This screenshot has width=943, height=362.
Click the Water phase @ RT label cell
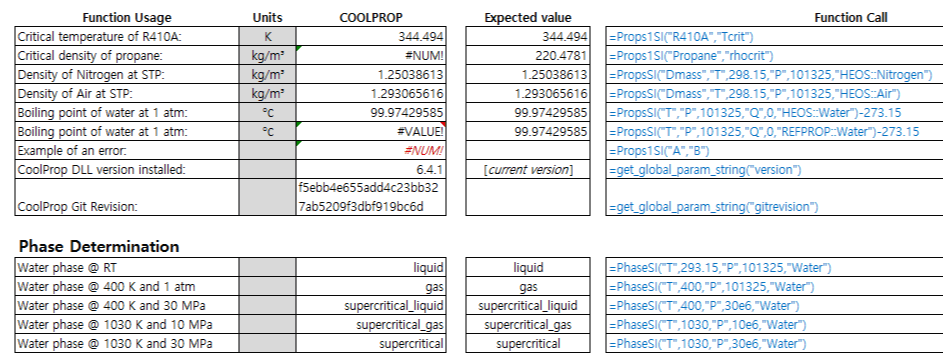click(x=127, y=268)
